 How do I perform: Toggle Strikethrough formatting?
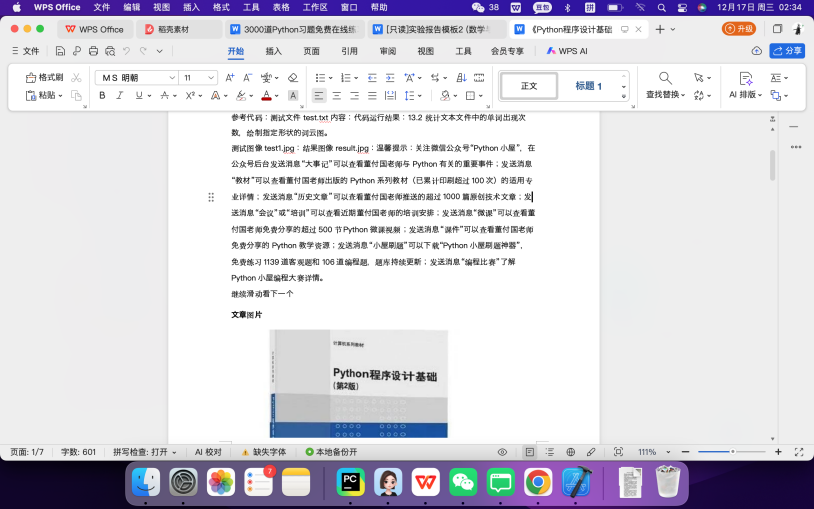coord(165,96)
